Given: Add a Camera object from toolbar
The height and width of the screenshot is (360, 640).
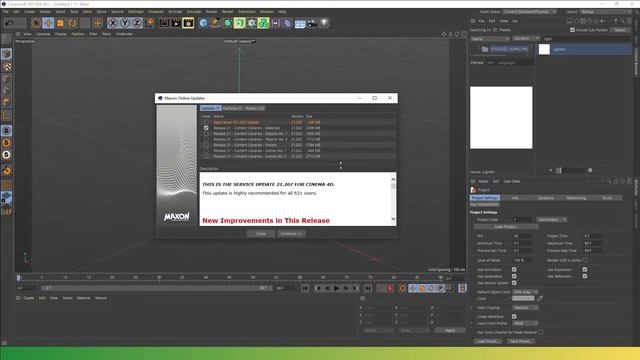Looking at the screenshot, I should tap(312, 23).
